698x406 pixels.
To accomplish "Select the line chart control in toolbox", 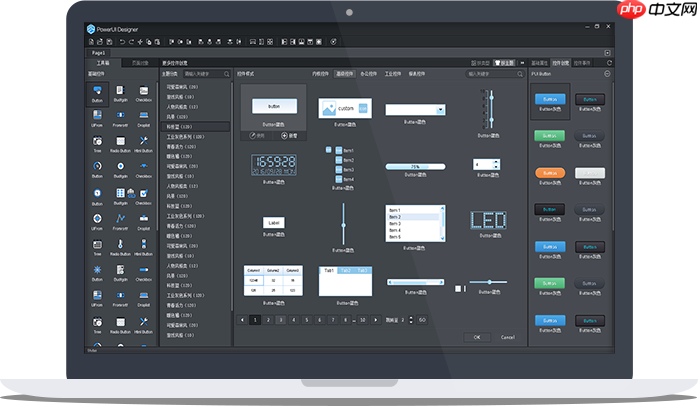I will [x=120, y=221].
